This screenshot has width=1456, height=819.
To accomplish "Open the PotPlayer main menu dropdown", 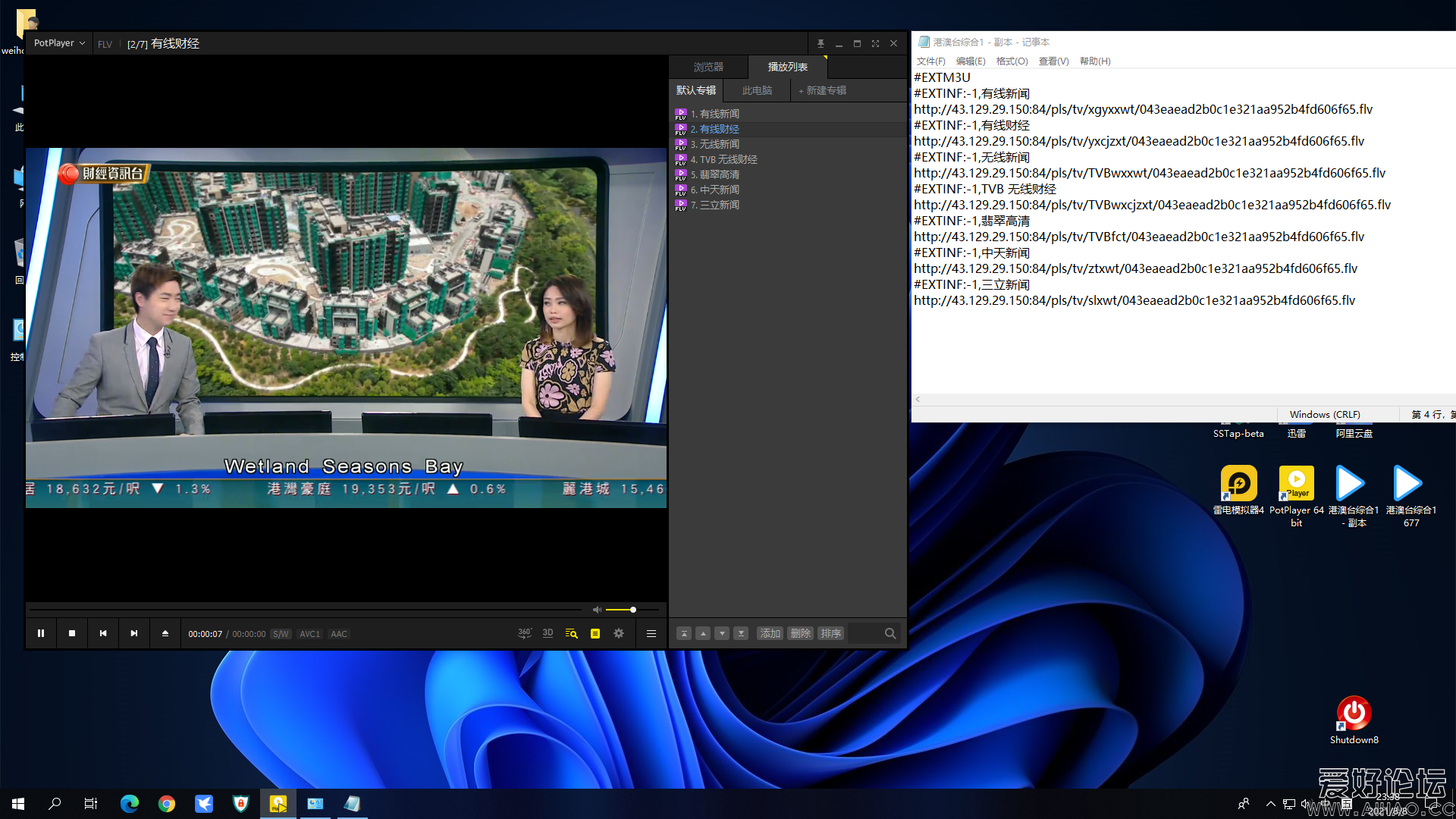I will pos(59,43).
